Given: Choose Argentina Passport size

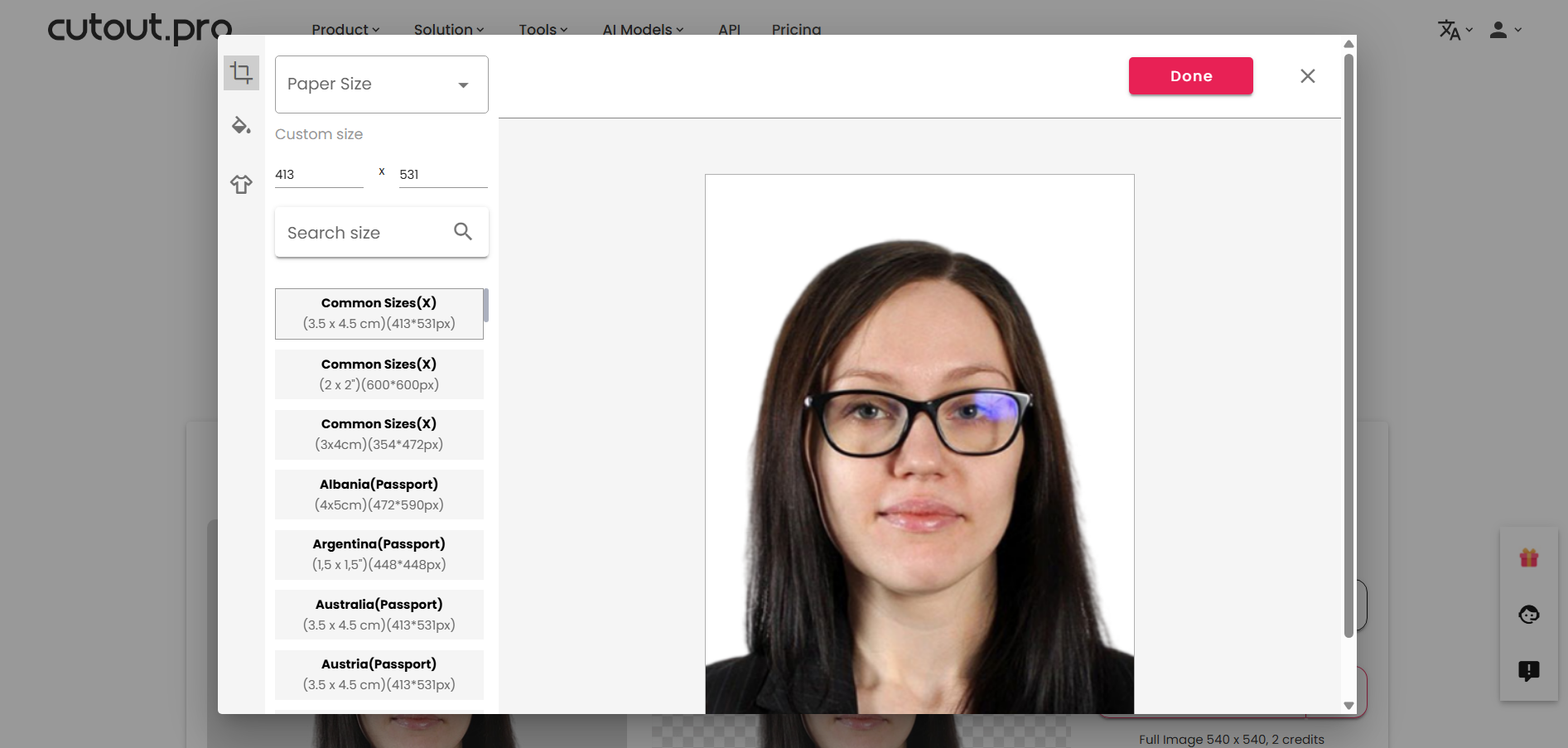Looking at the screenshot, I should 379,554.
